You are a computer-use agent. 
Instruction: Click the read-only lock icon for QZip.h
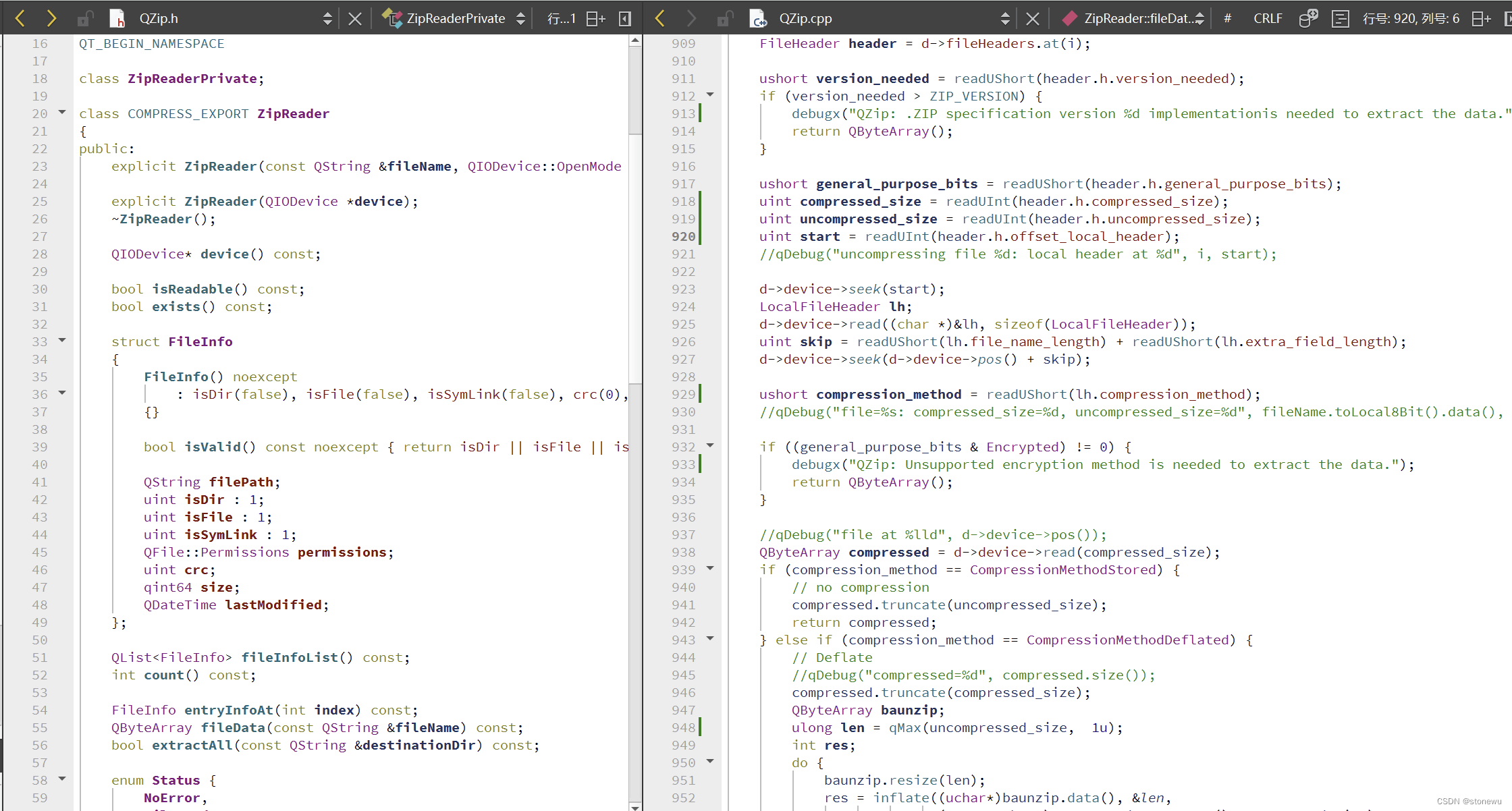click(85, 18)
